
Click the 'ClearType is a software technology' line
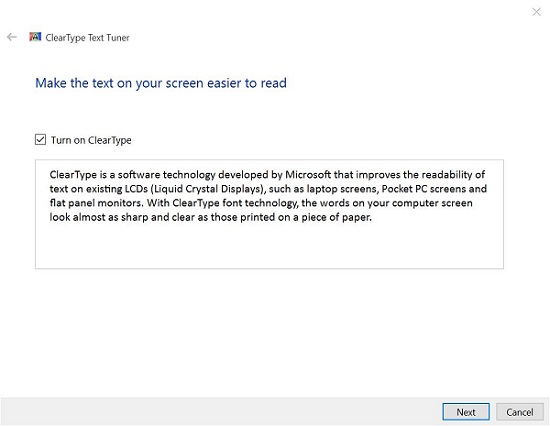[132, 174]
